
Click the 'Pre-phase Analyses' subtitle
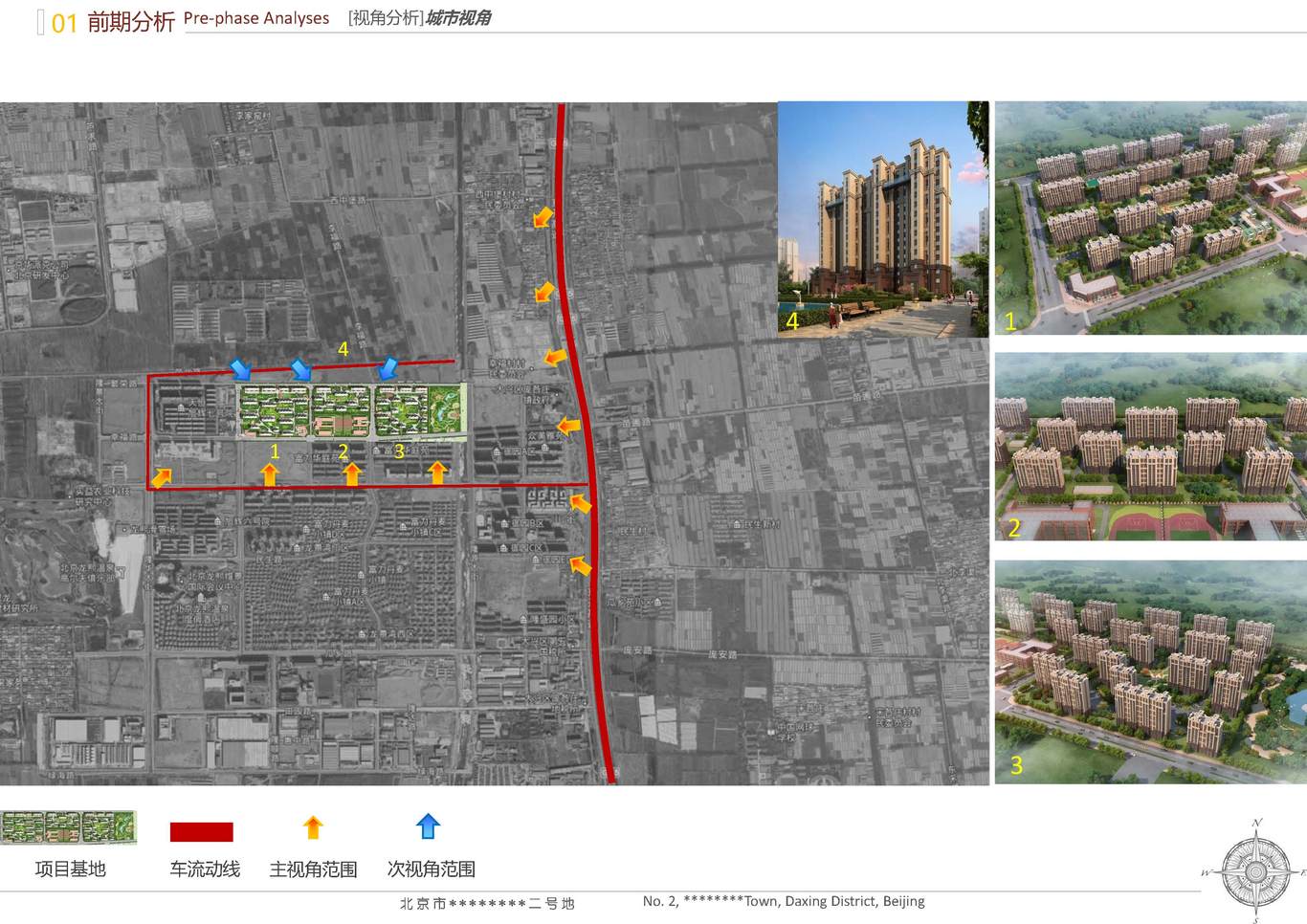[x=256, y=18]
